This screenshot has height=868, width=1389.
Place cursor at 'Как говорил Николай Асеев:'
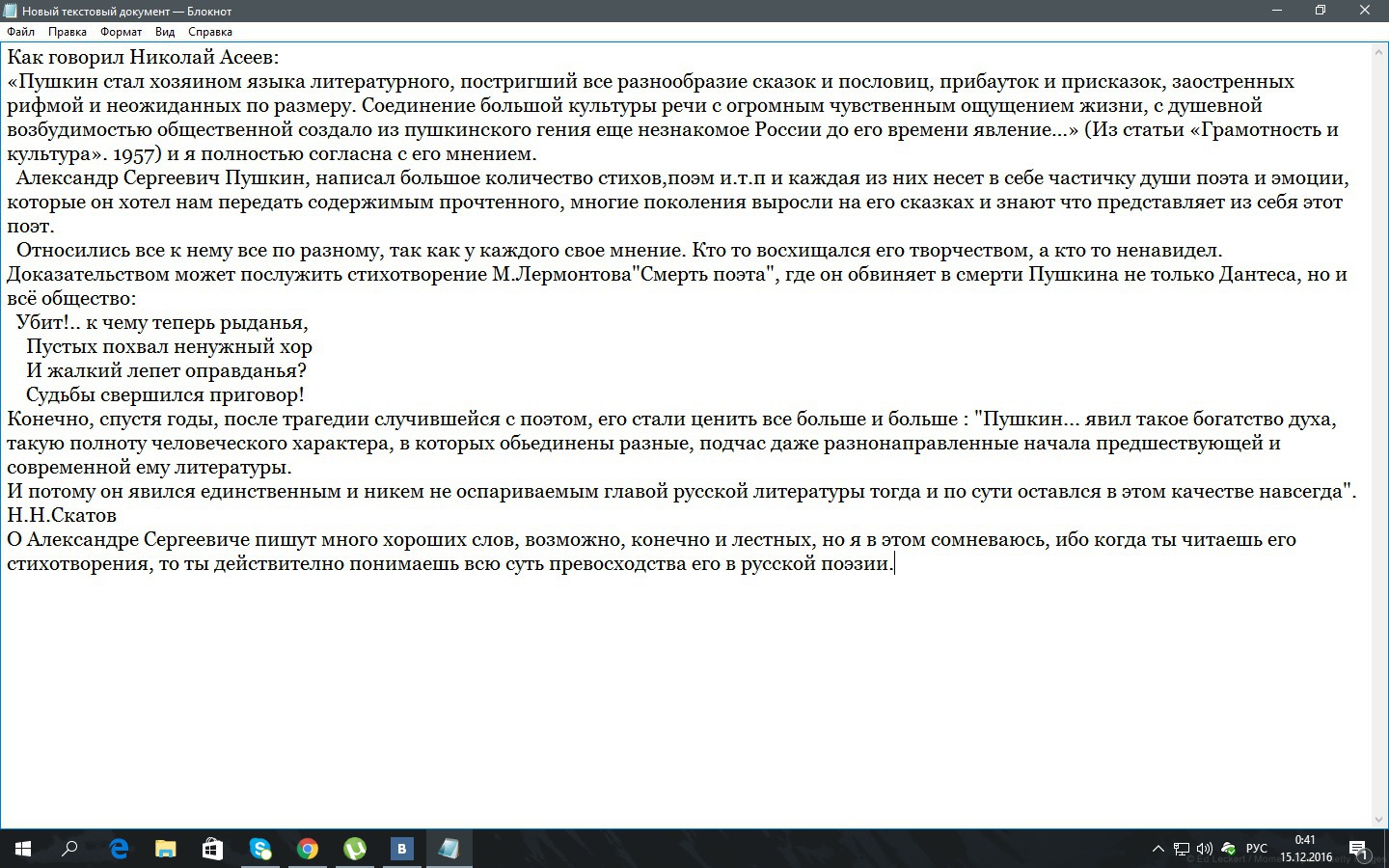[143, 57]
